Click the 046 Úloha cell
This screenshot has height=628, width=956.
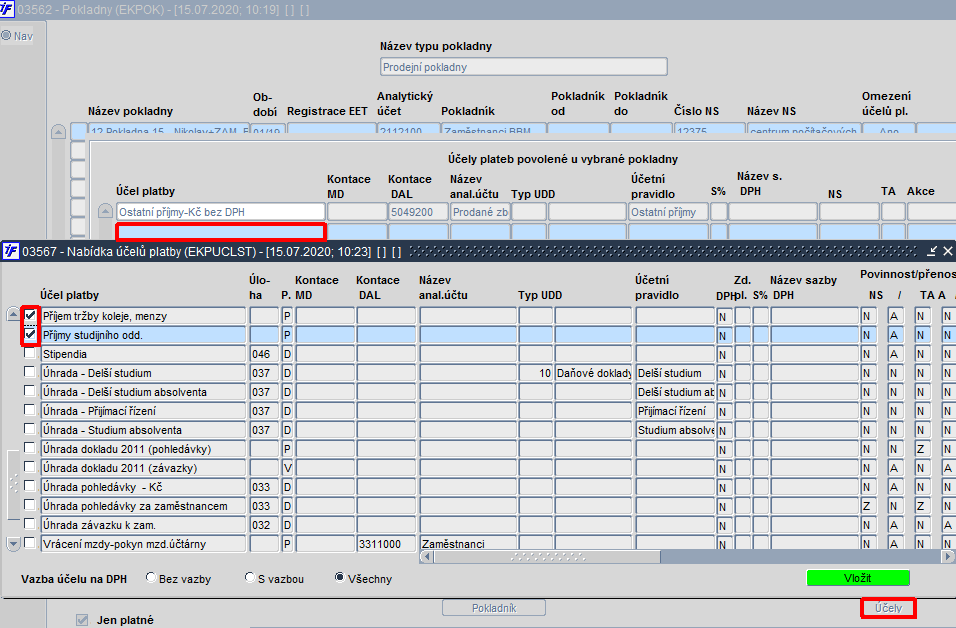coord(264,354)
